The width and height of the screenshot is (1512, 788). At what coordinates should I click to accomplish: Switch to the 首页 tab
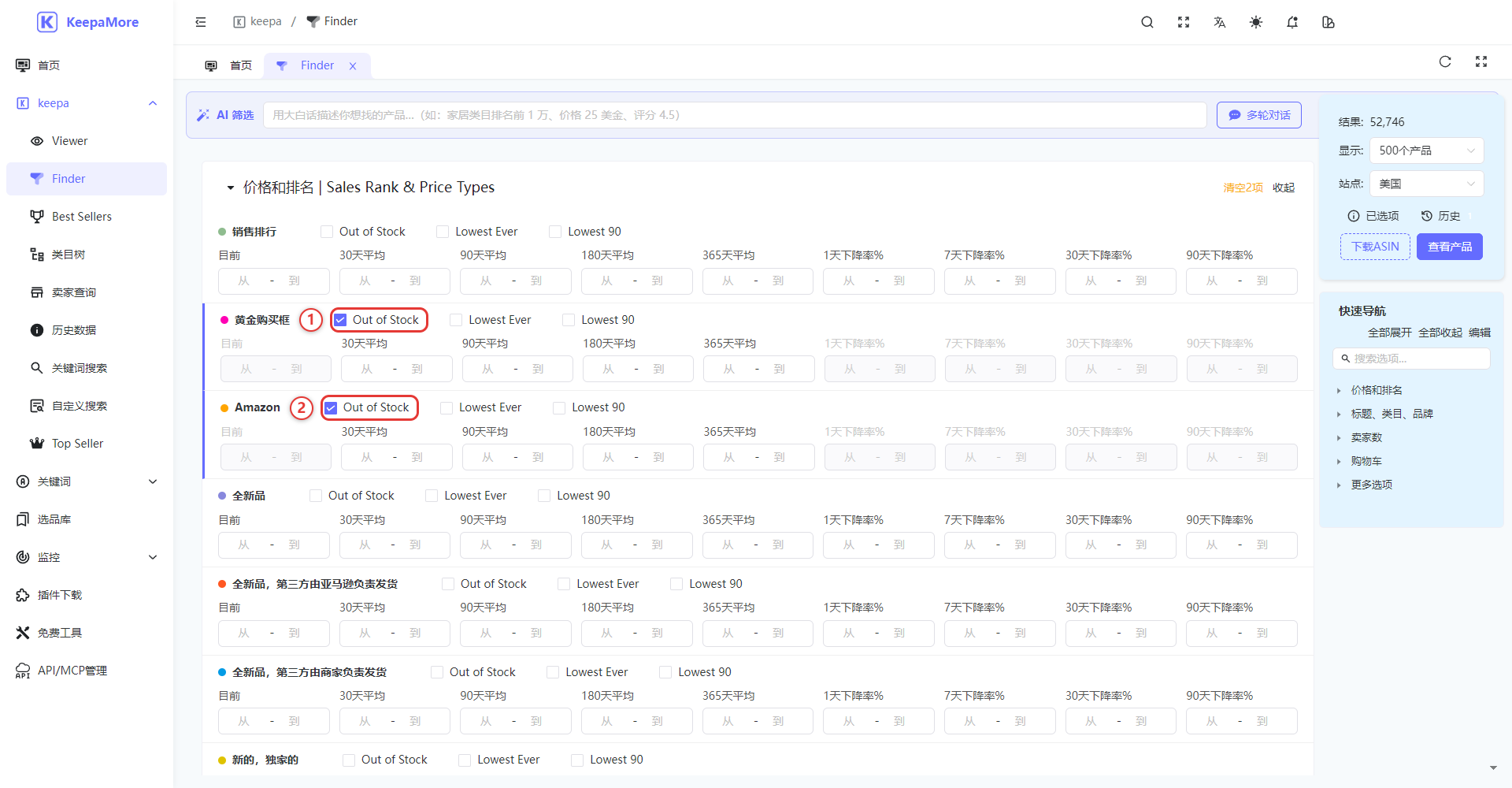228,65
